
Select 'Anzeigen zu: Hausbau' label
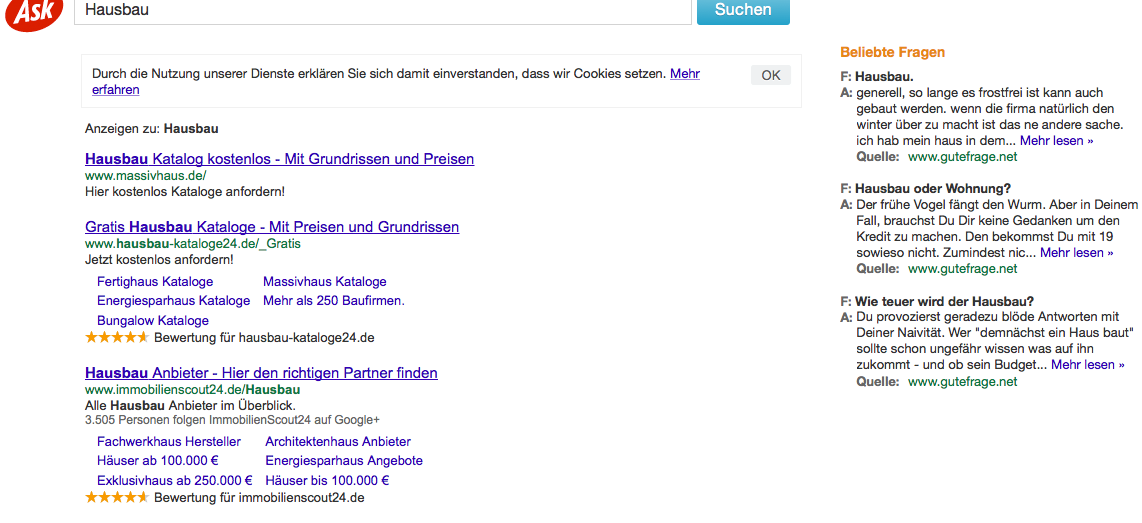pos(151,129)
